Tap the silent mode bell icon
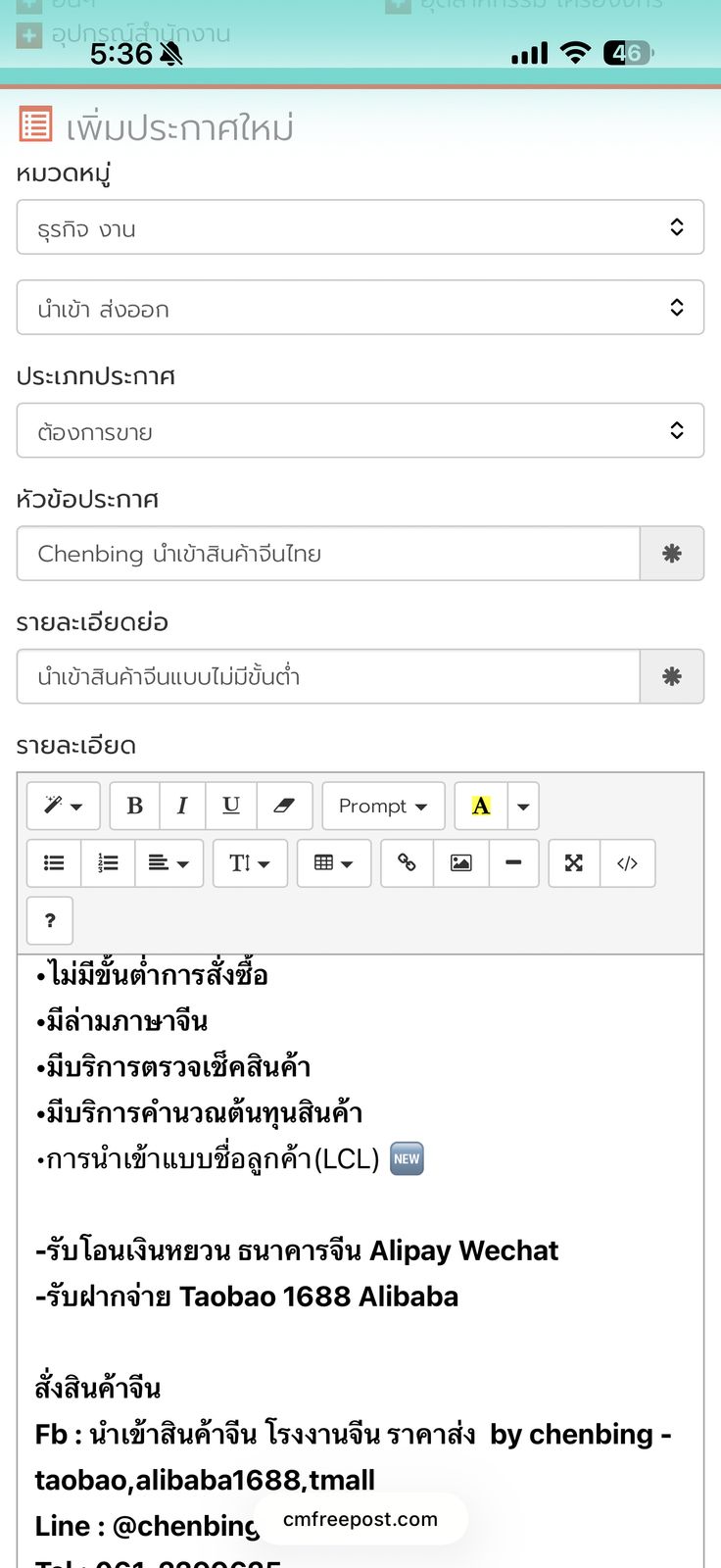The width and height of the screenshot is (721, 1568). click(x=171, y=54)
